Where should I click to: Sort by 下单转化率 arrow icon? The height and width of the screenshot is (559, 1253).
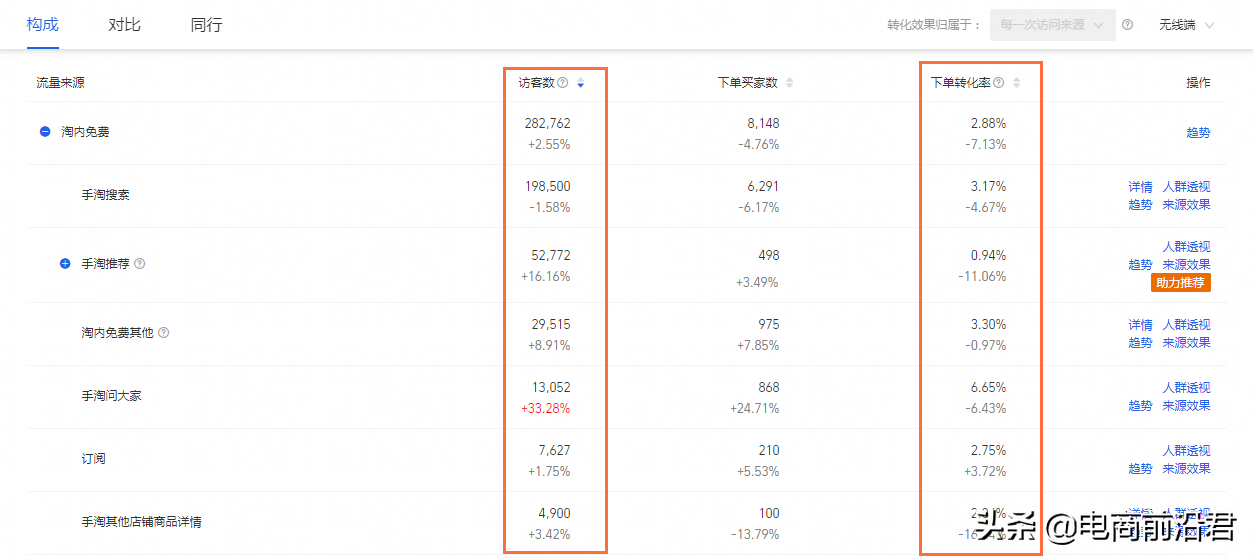[x=1017, y=83]
